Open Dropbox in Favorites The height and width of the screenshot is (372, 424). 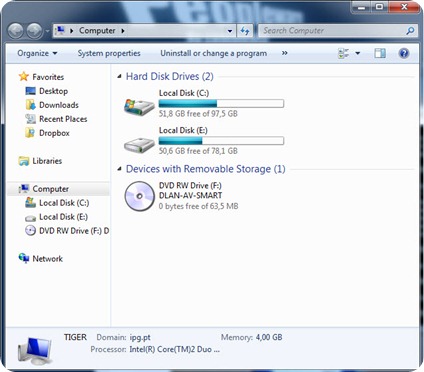point(54,133)
